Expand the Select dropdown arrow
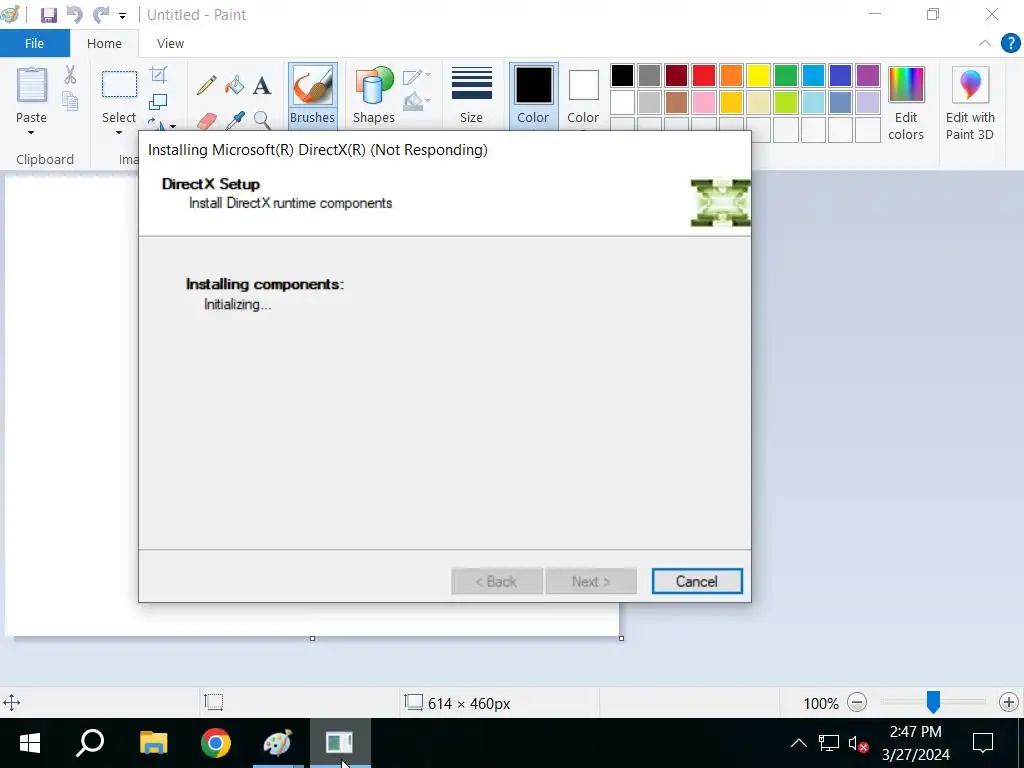 coord(119,133)
